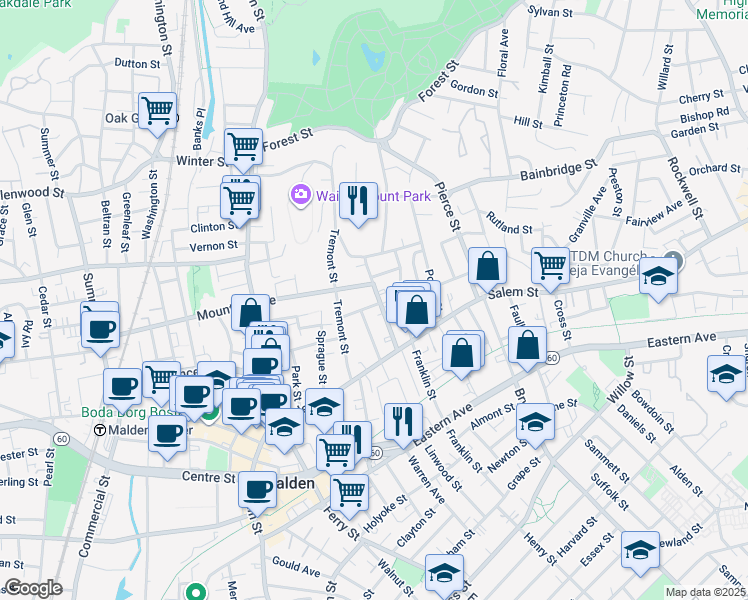
Task: Click the 'Waitt's Mount Park' label
Action: pyautogui.click(x=374, y=196)
